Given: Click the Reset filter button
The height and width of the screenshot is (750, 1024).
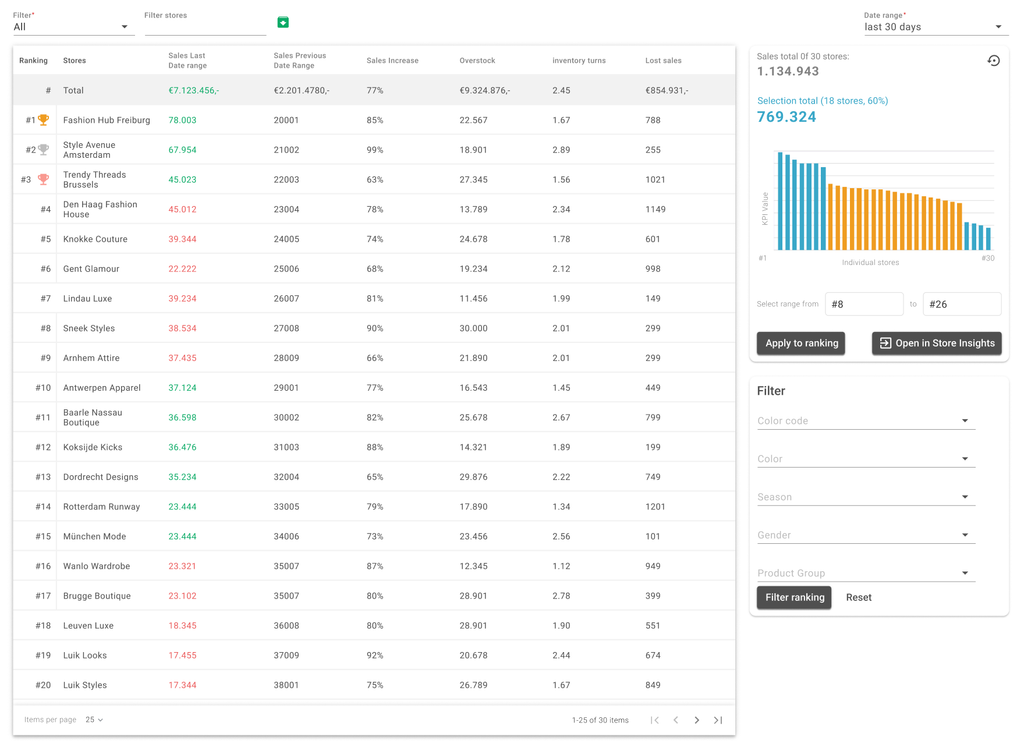Looking at the screenshot, I should click(858, 597).
